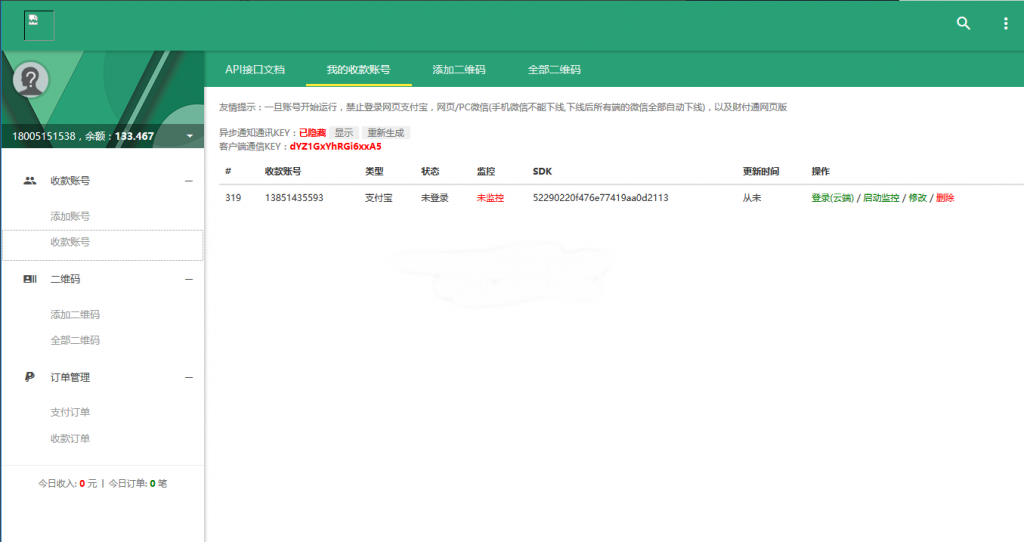
Task: Click the red 删除 link
Action: (x=945, y=198)
